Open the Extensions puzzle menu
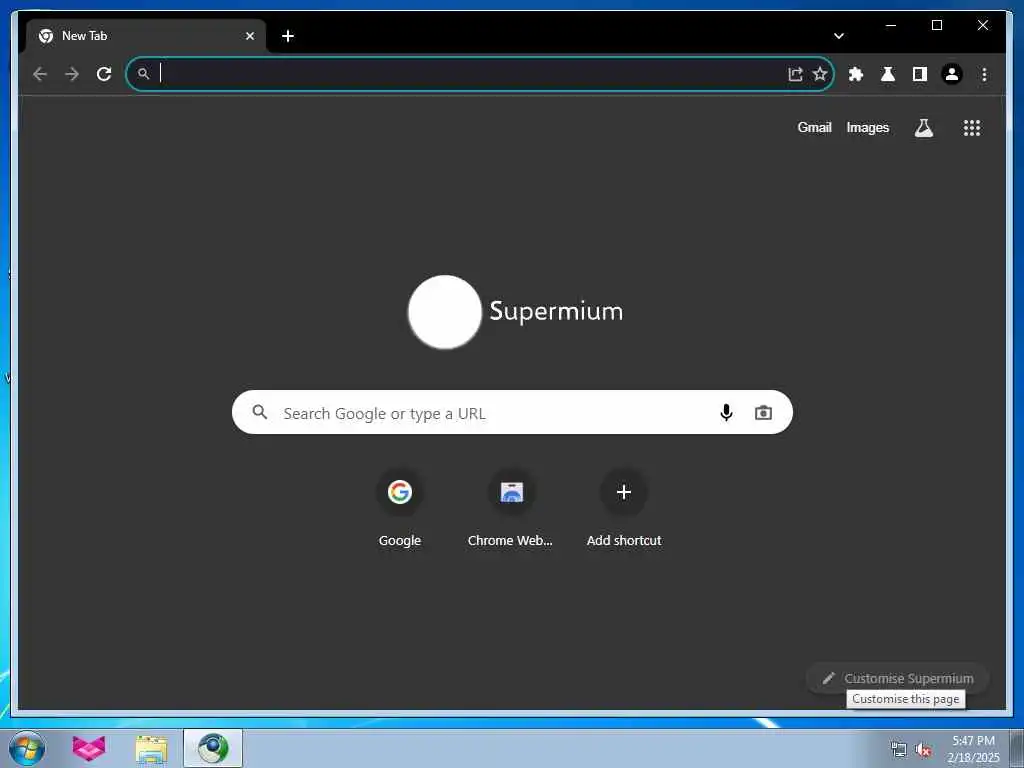The height and width of the screenshot is (768, 1024). tap(856, 74)
